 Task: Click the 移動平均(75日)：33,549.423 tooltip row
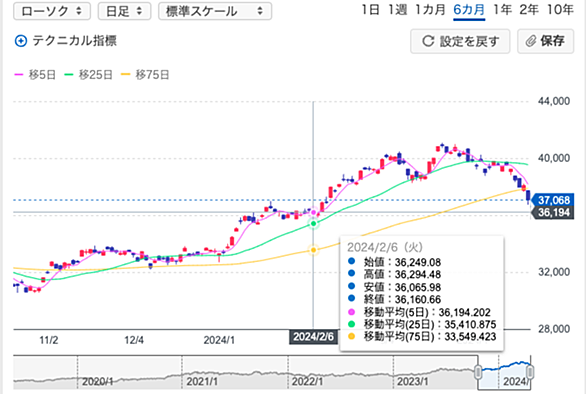pyautogui.click(x=422, y=336)
